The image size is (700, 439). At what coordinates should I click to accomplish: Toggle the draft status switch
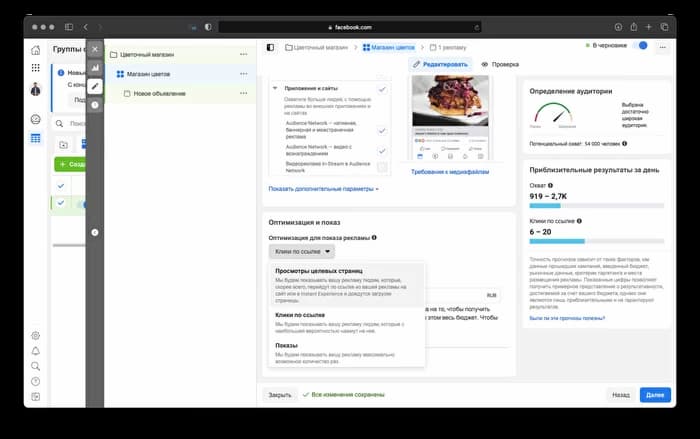coord(641,46)
